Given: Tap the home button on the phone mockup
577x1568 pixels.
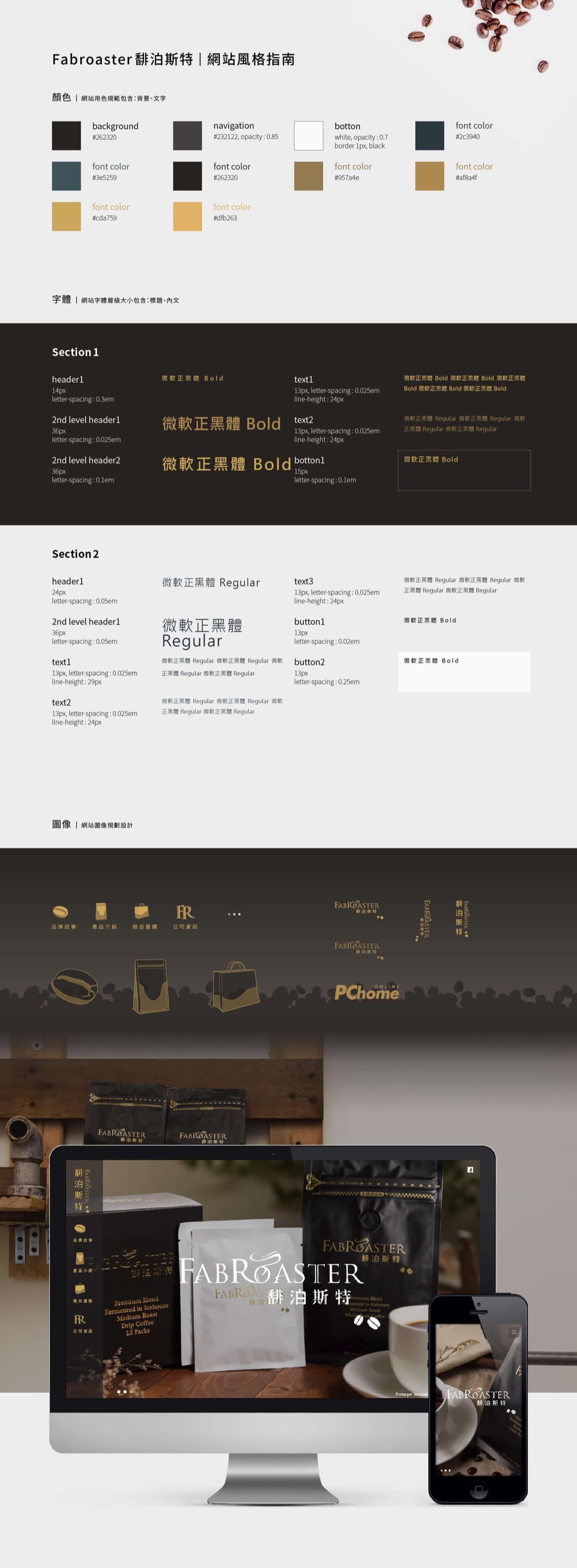Looking at the screenshot, I should point(478,1491).
